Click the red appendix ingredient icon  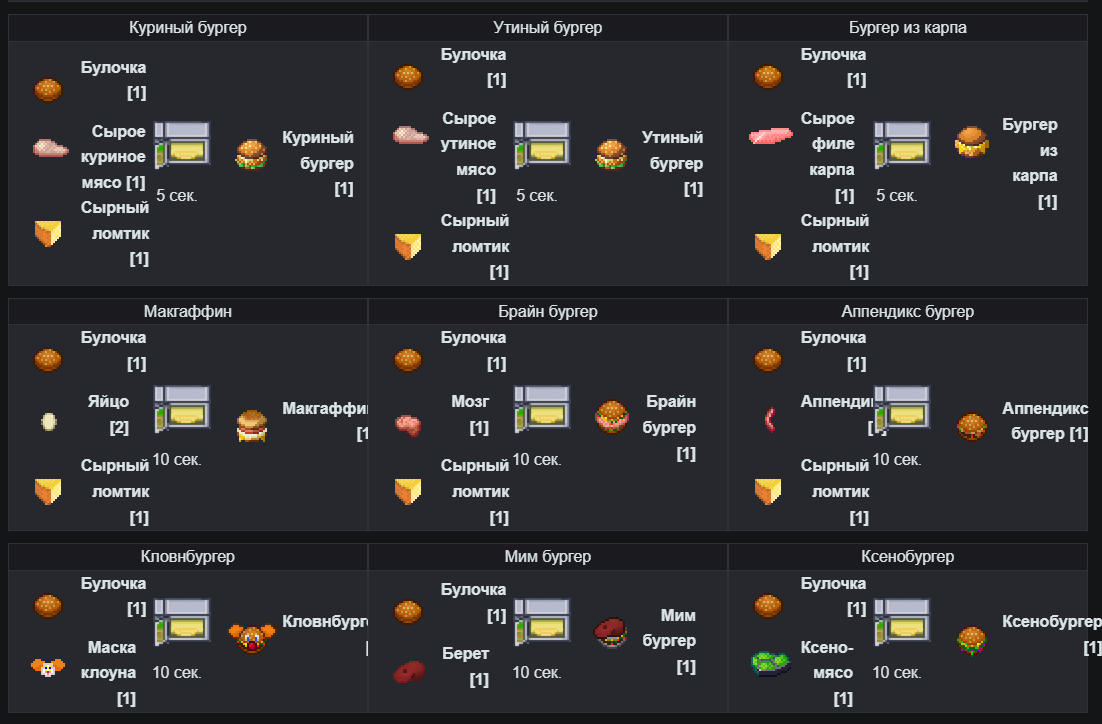(x=768, y=418)
